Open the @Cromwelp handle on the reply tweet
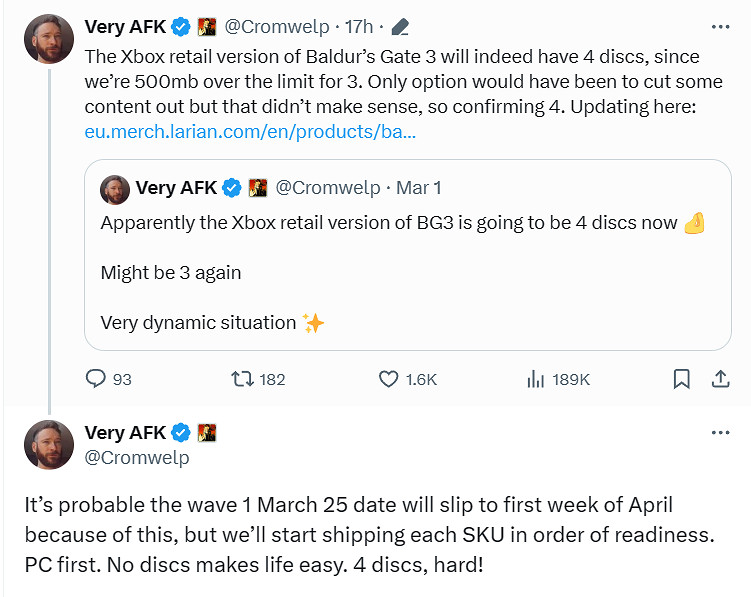The image size is (751, 597). [137, 457]
